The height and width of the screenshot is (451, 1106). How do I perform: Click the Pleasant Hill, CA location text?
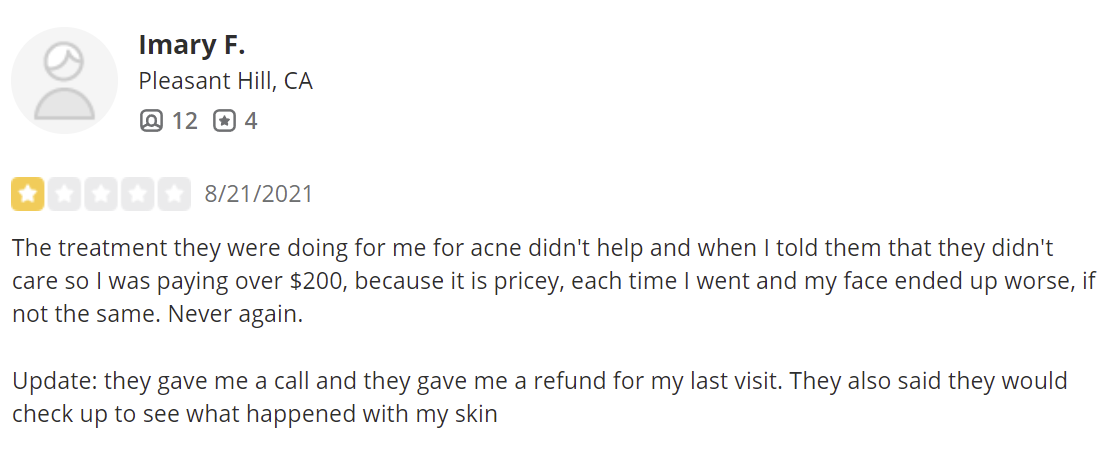coord(225,82)
